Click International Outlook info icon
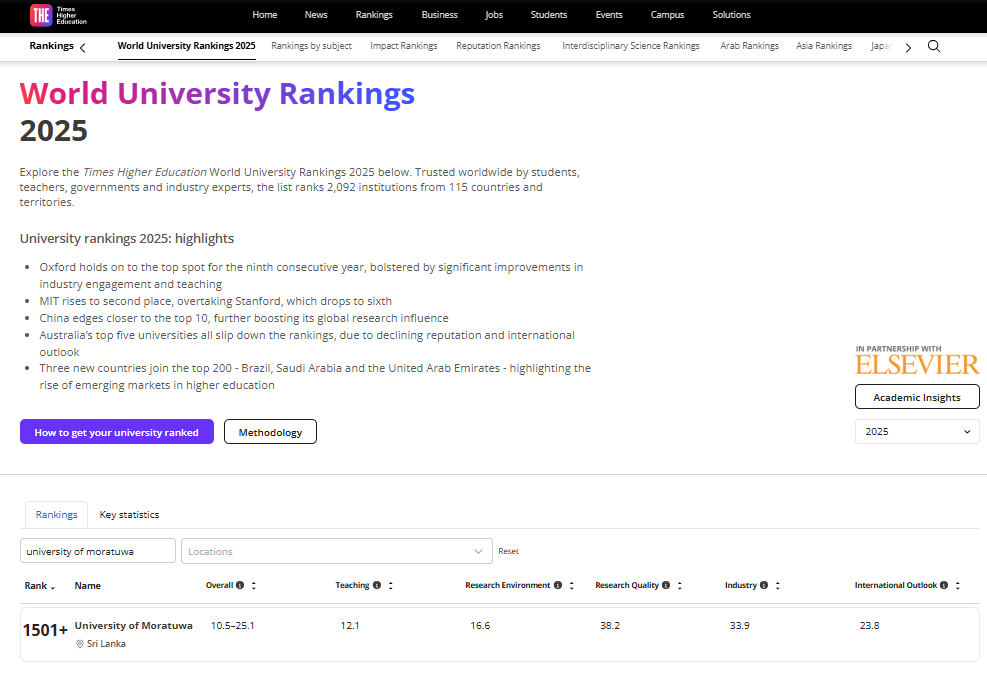This screenshot has height=681, width=987. (x=944, y=585)
